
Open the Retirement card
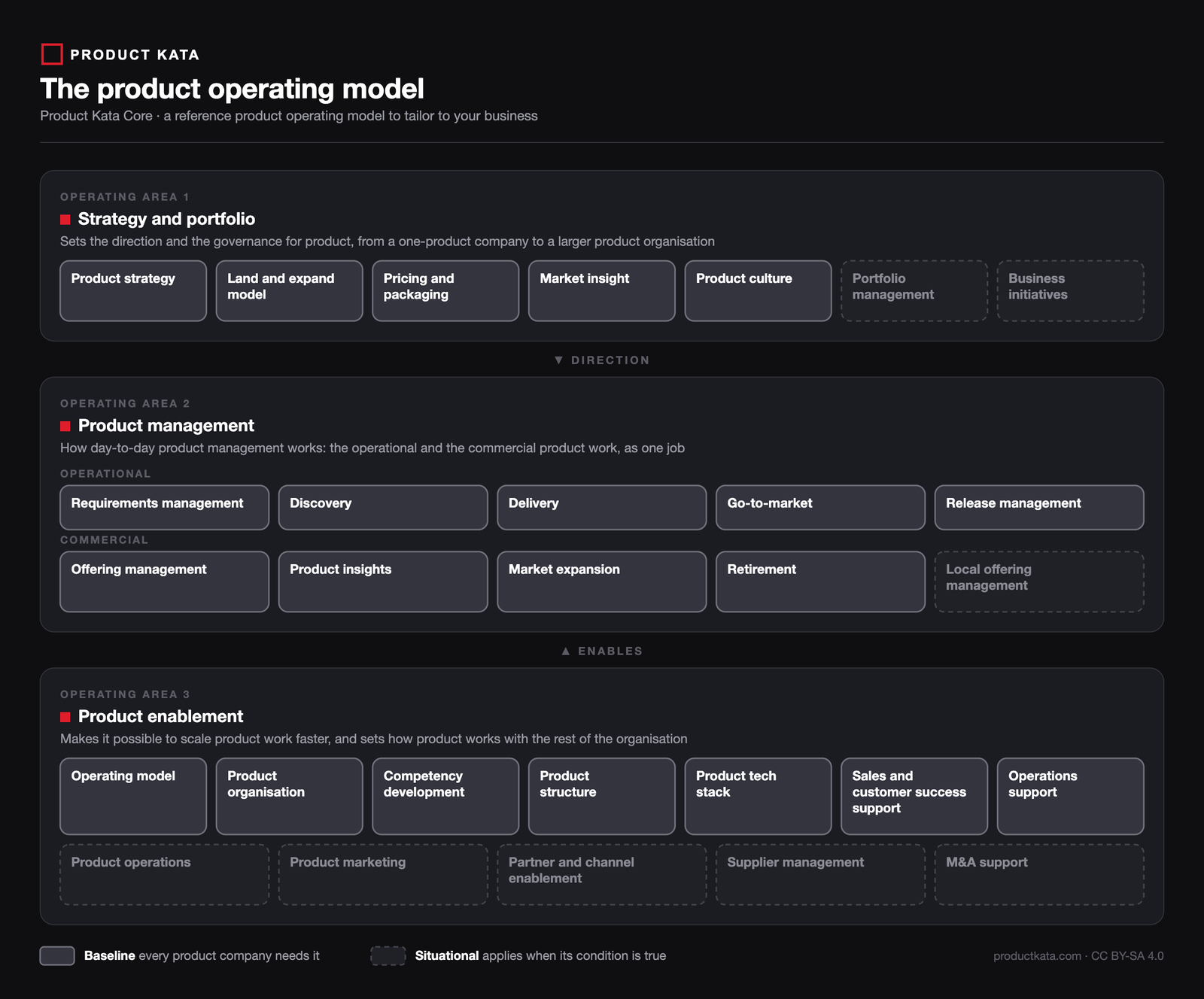click(820, 582)
